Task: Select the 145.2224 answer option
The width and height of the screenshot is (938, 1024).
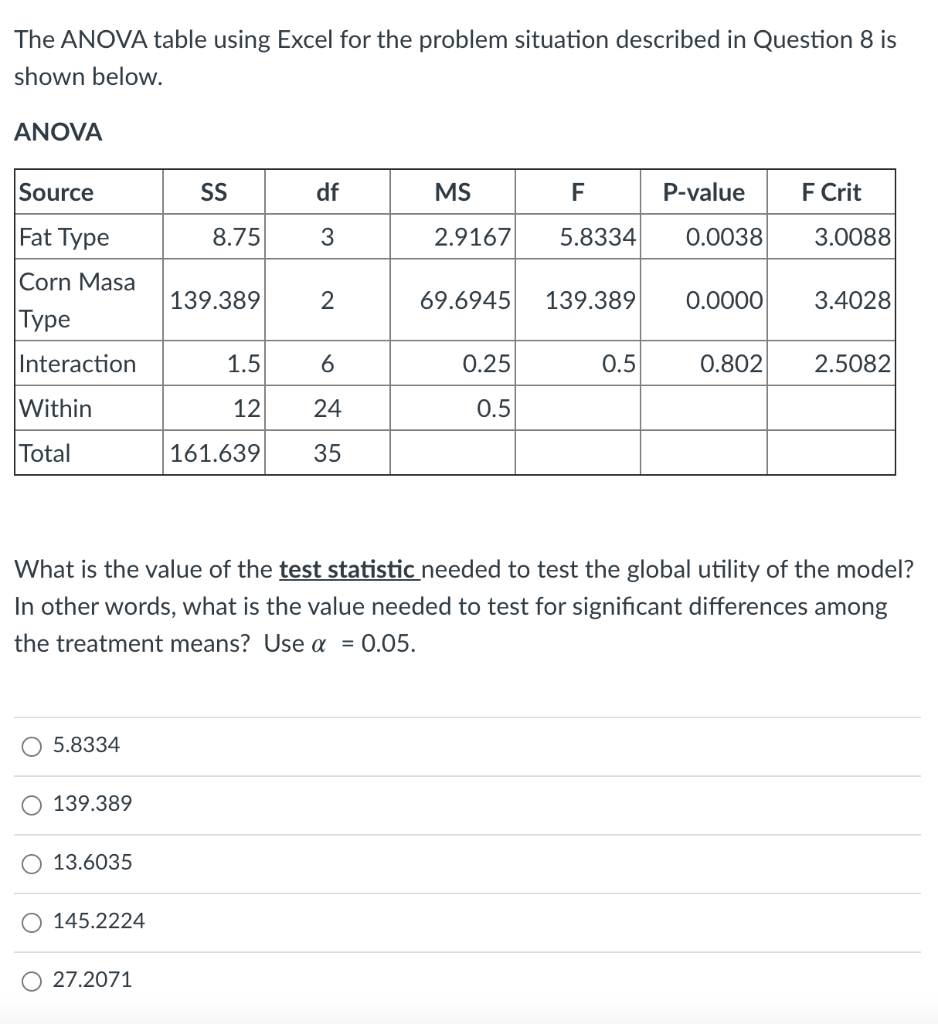Action: (33, 922)
